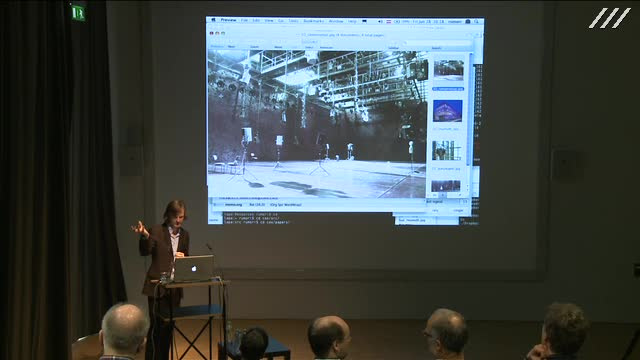Click the volume icon in menu bar

tap(380, 21)
